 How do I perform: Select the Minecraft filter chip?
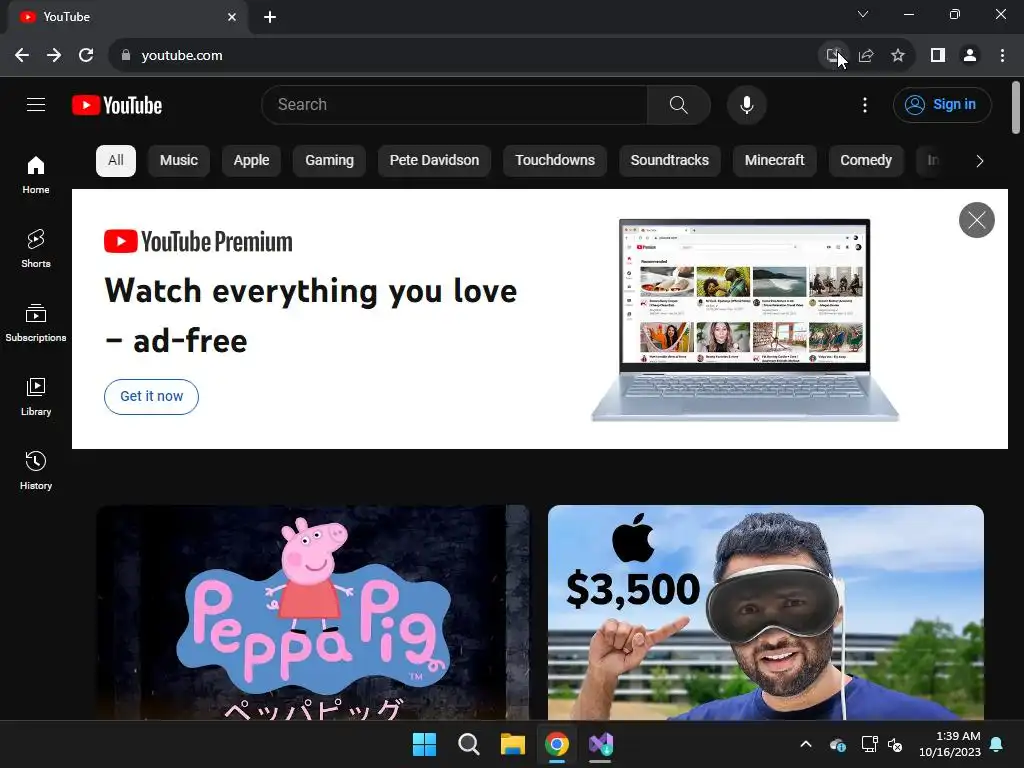[775, 161]
